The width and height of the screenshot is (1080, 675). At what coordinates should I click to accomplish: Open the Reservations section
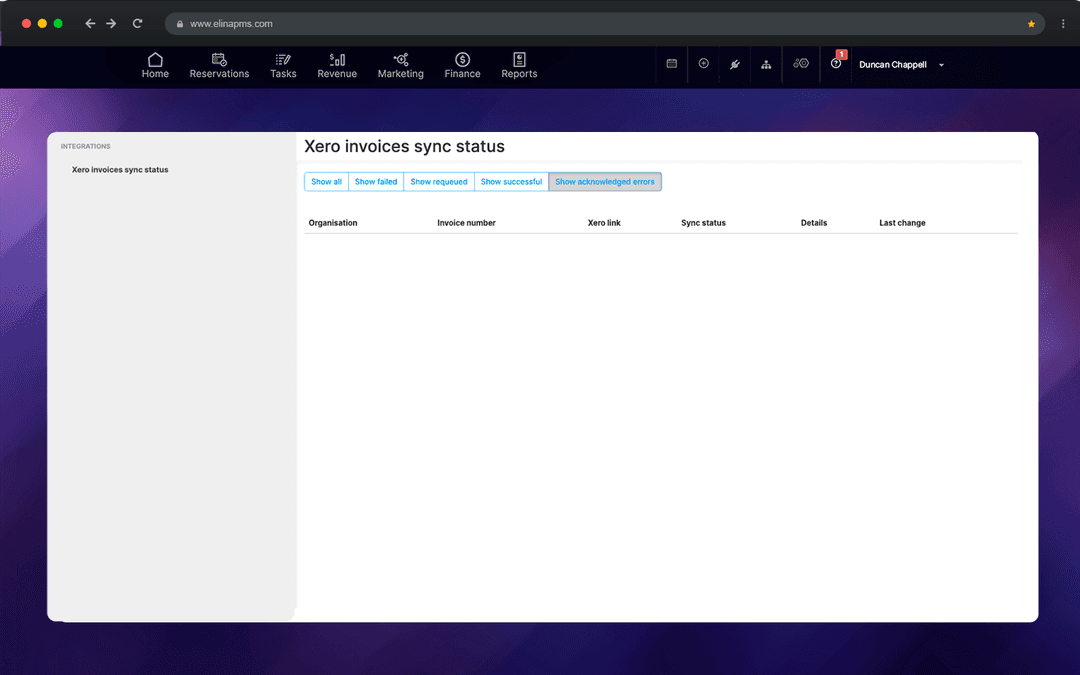pos(219,65)
